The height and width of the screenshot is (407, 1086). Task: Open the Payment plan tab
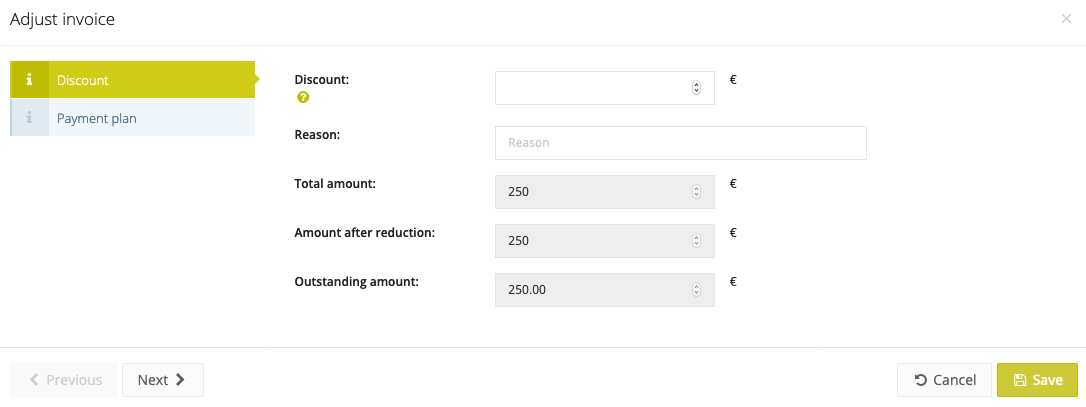click(x=132, y=118)
